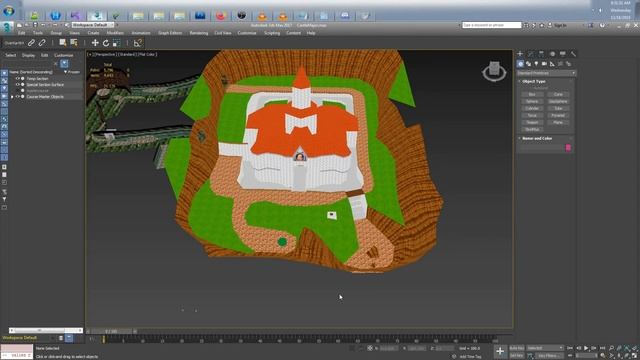This screenshot has width=640, height=360.
Task: Select the Rotate transform tool
Action: (106, 43)
